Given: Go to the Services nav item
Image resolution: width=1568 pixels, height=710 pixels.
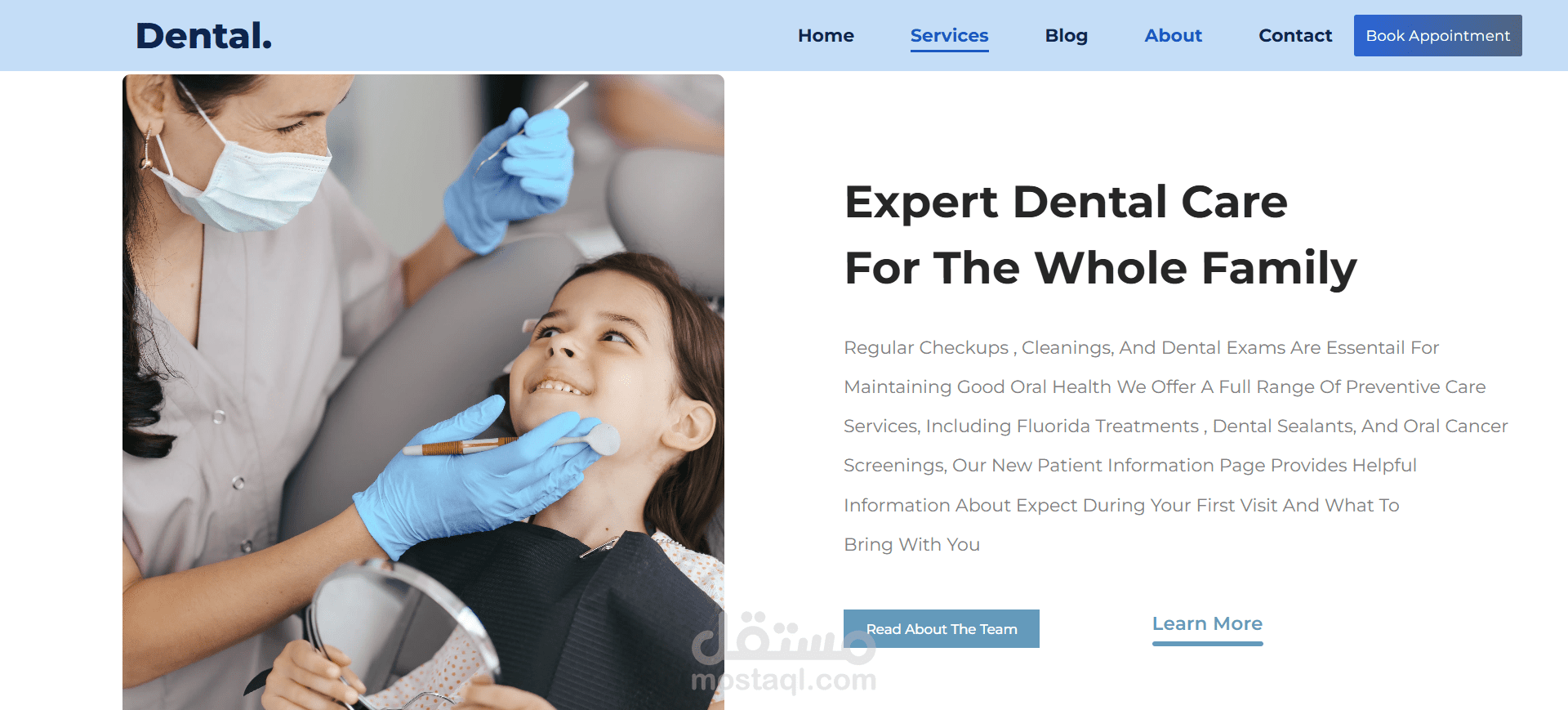Looking at the screenshot, I should [949, 36].
